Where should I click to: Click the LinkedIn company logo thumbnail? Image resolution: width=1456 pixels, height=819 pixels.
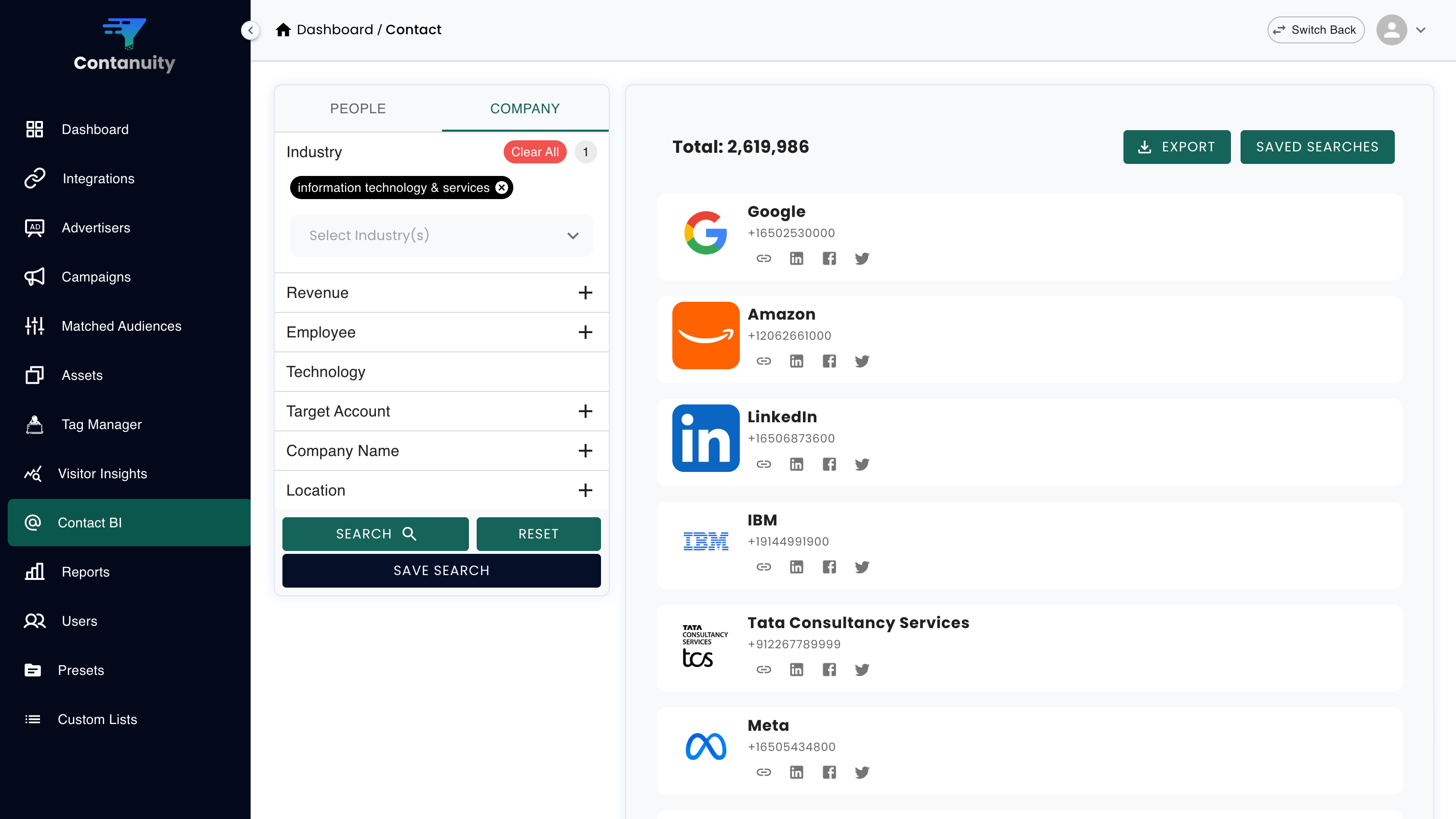(x=706, y=438)
